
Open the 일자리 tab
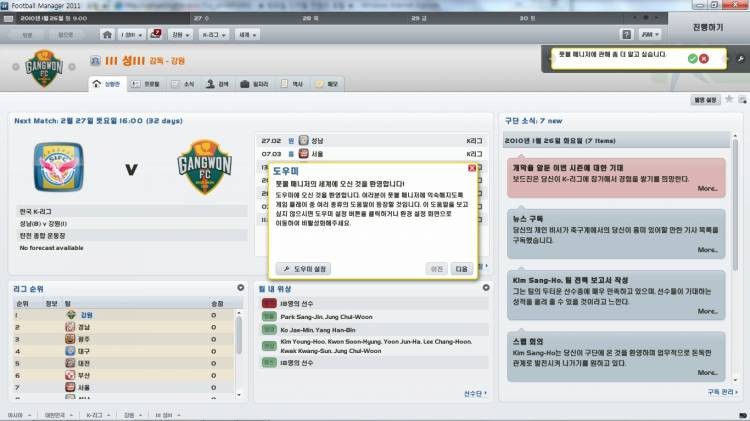(253, 85)
